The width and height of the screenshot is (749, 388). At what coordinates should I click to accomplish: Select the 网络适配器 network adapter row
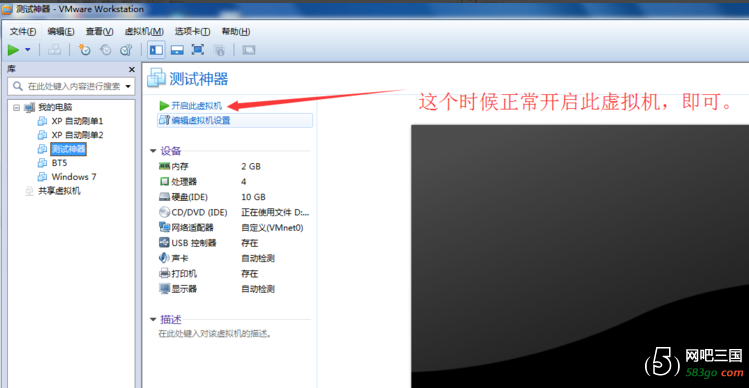(x=234, y=227)
